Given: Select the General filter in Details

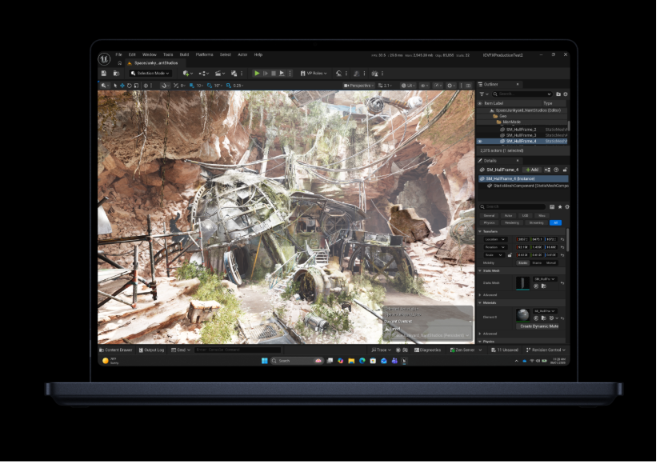Looking at the screenshot, I should (489, 215).
